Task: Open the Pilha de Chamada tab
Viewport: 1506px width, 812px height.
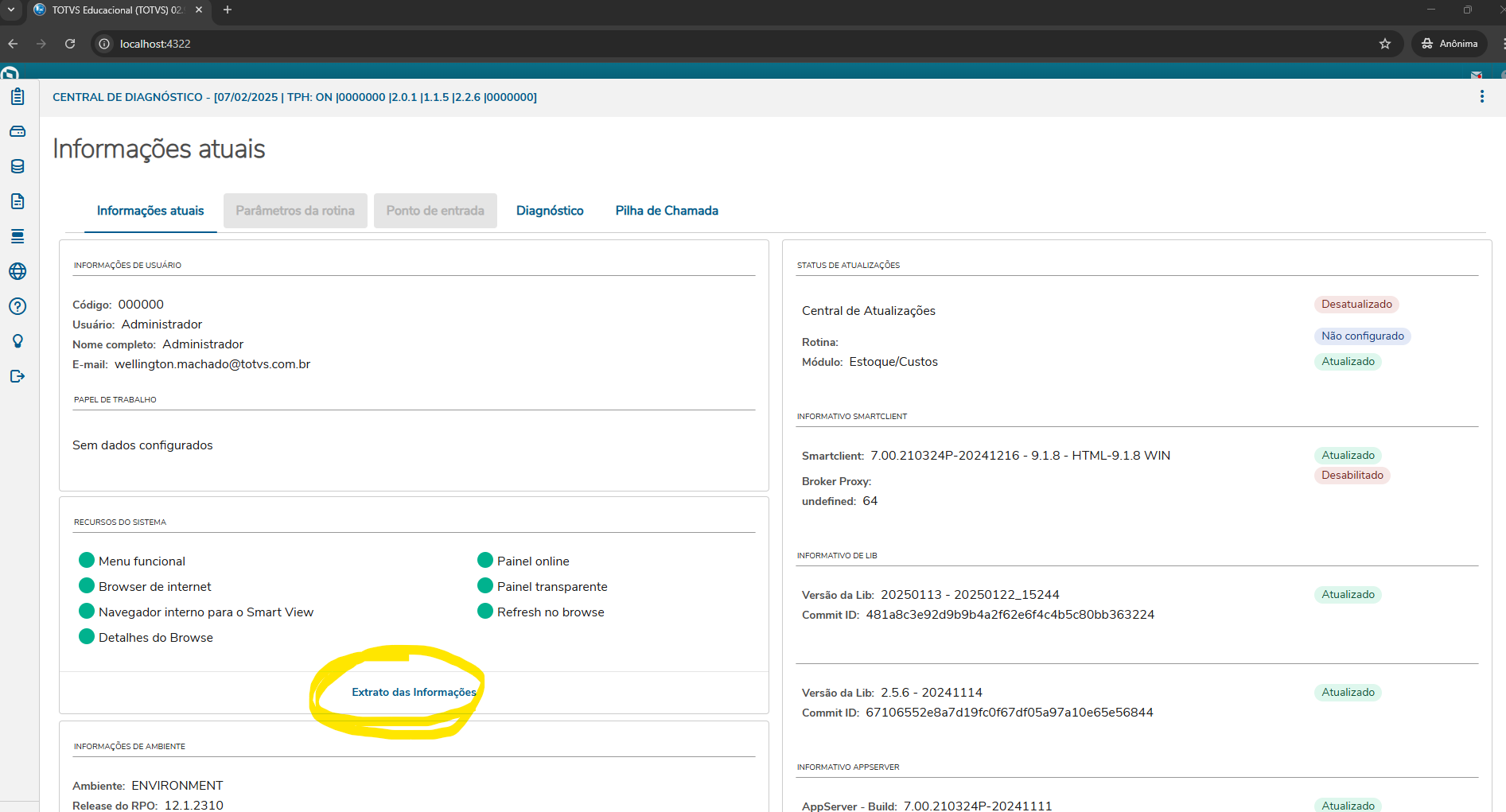Action: click(667, 211)
